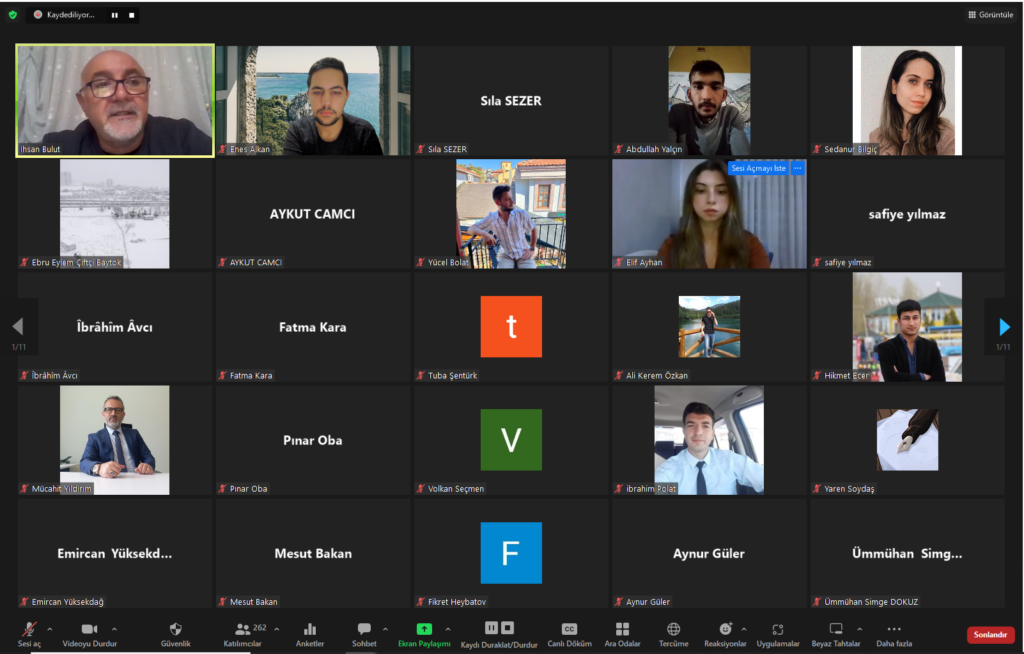Image resolution: width=1024 pixels, height=654 pixels.
Task: Start sharing with green Ekran Paylaşımı icon
Action: click(424, 630)
